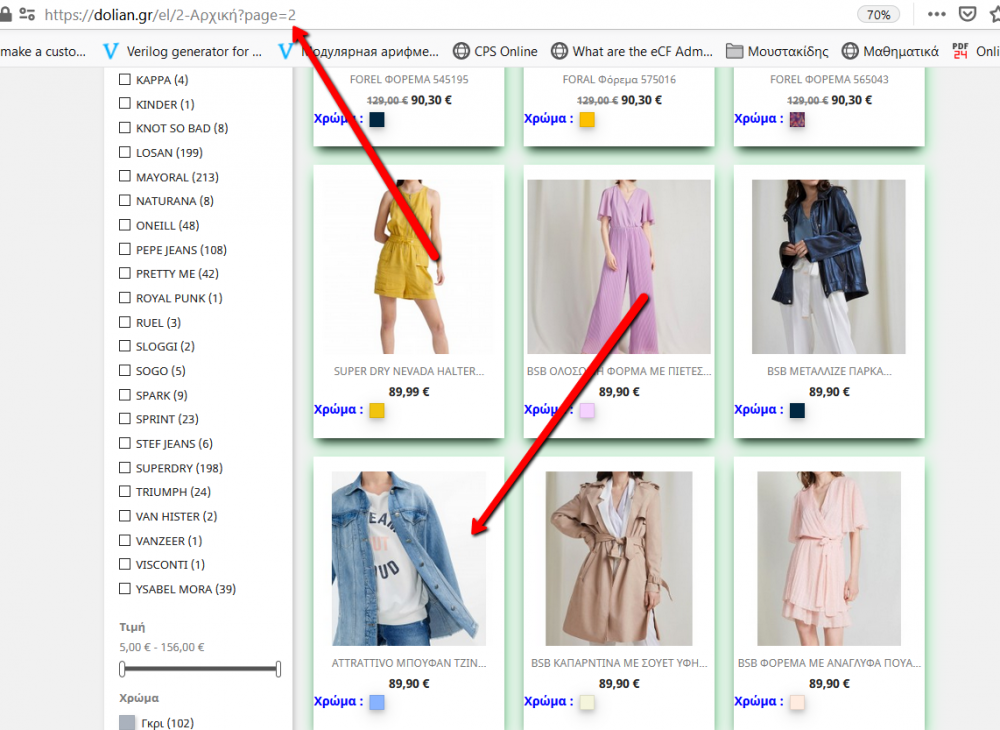Click the left handle of price slider
The width and height of the screenshot is (1000, 730).
(x=122, y=669)
